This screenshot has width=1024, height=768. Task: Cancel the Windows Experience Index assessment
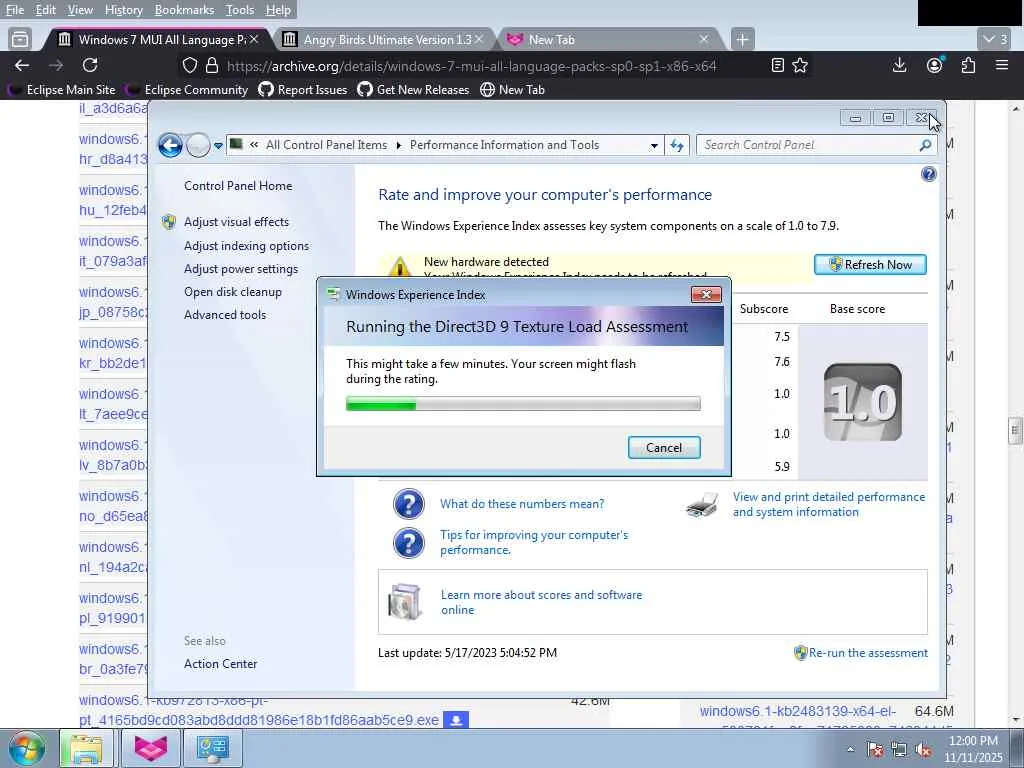tap(664, 447)
